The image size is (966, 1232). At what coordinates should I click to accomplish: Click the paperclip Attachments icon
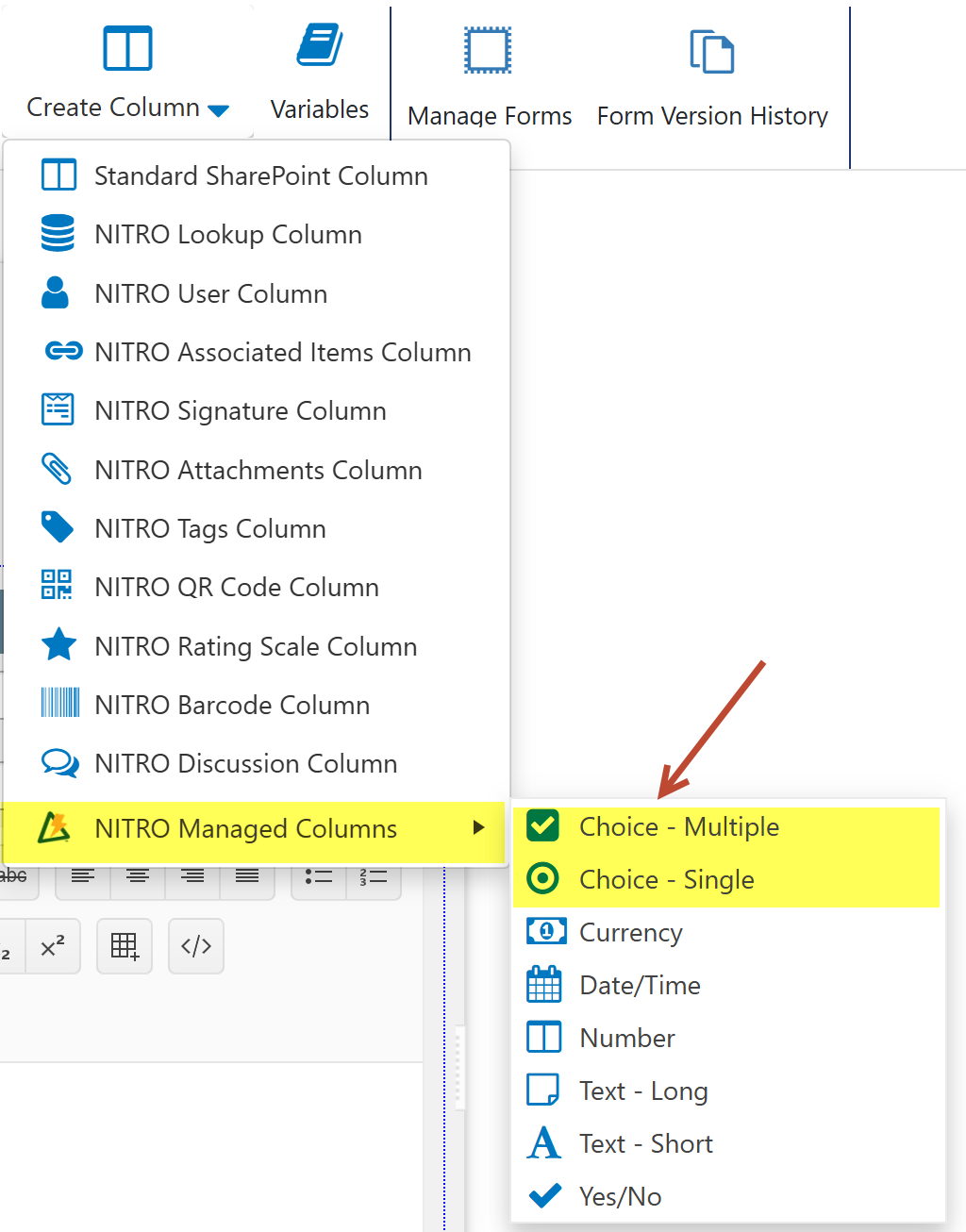pos(57,469)
